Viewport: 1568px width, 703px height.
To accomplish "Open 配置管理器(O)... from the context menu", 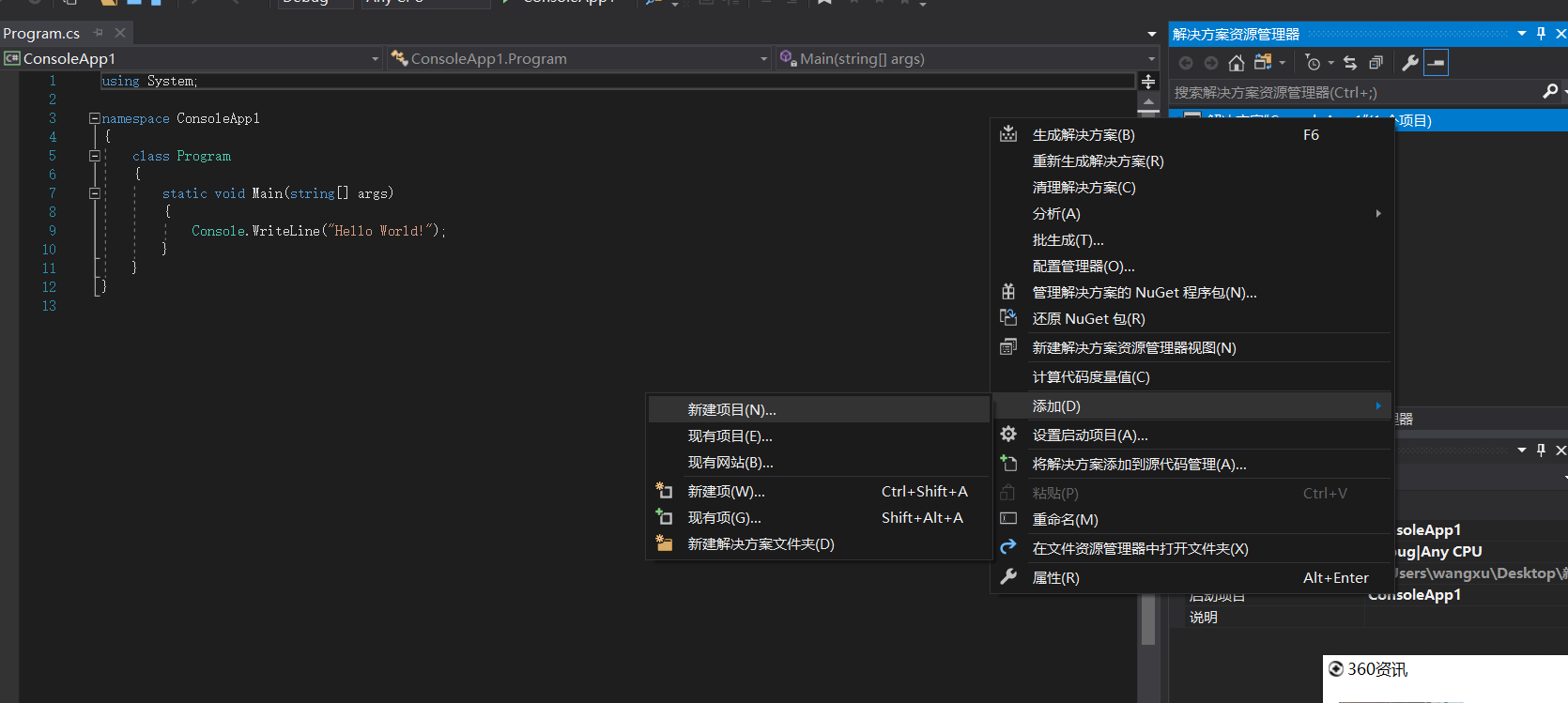I will (x=1191, y=267).
